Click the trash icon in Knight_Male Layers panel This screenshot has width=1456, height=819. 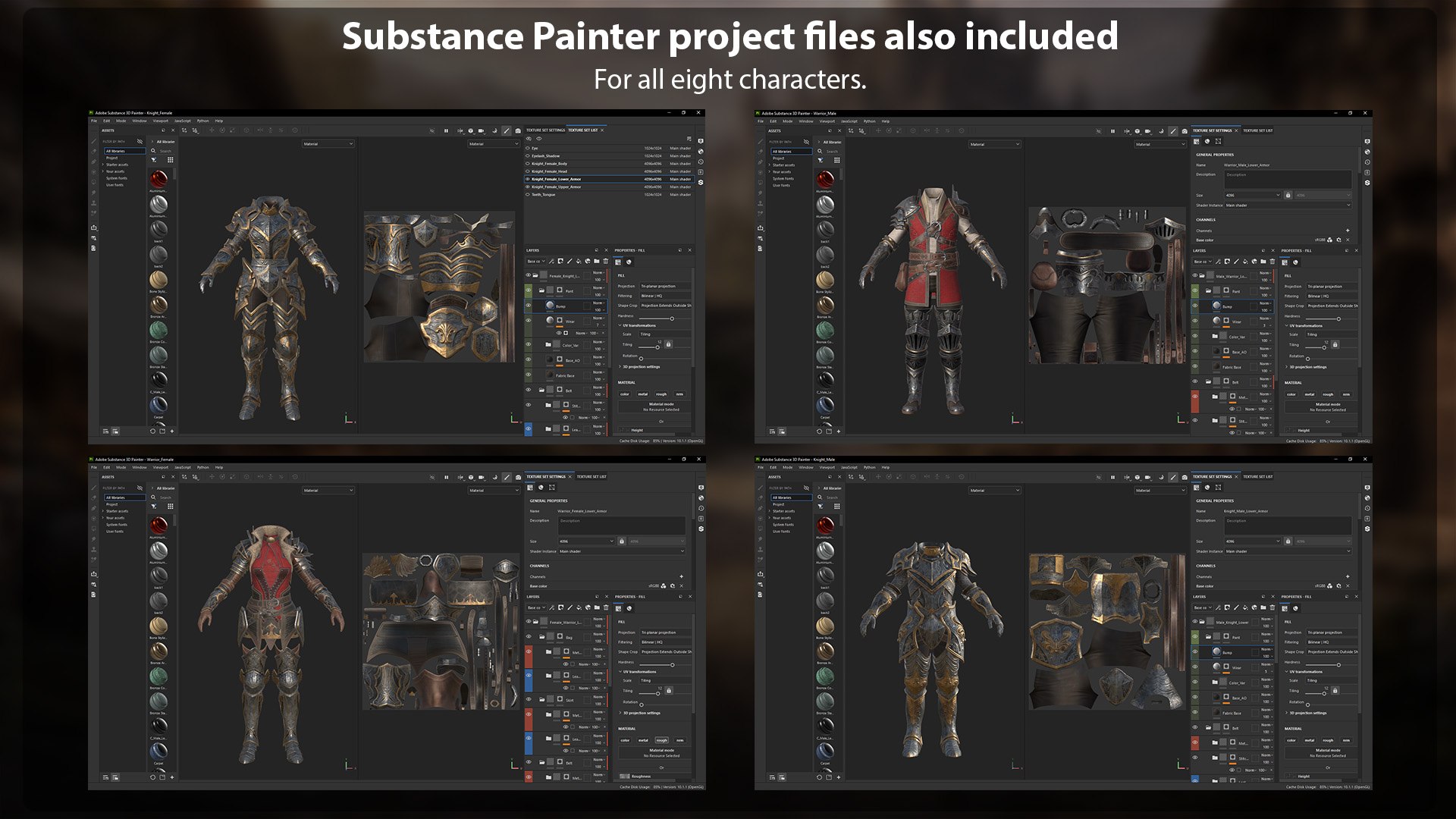[x=1272, y=607]
